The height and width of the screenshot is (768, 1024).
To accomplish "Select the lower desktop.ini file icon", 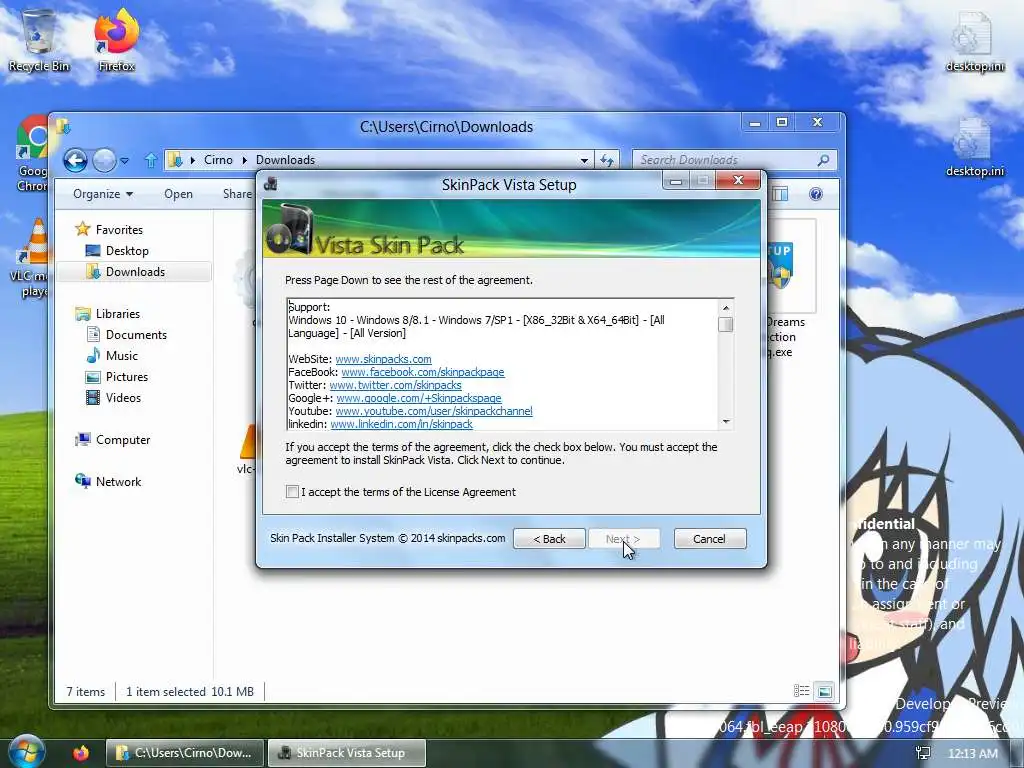I will tap(975, 146).
